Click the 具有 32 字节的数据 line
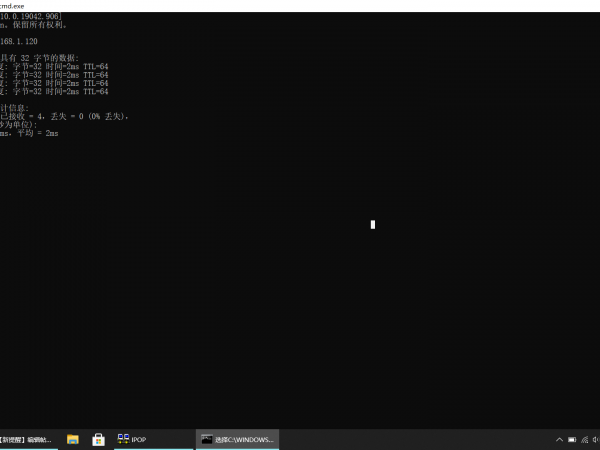This screenshot has width=600, height=450. pos(40,58)
